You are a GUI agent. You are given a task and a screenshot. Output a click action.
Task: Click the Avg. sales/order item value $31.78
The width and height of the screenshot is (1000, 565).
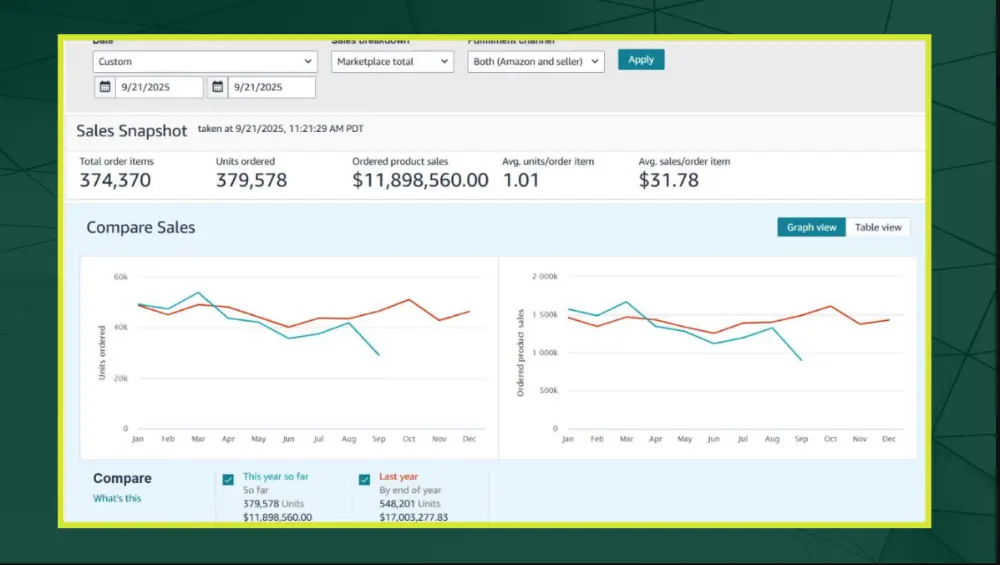(x=668, y=180)
